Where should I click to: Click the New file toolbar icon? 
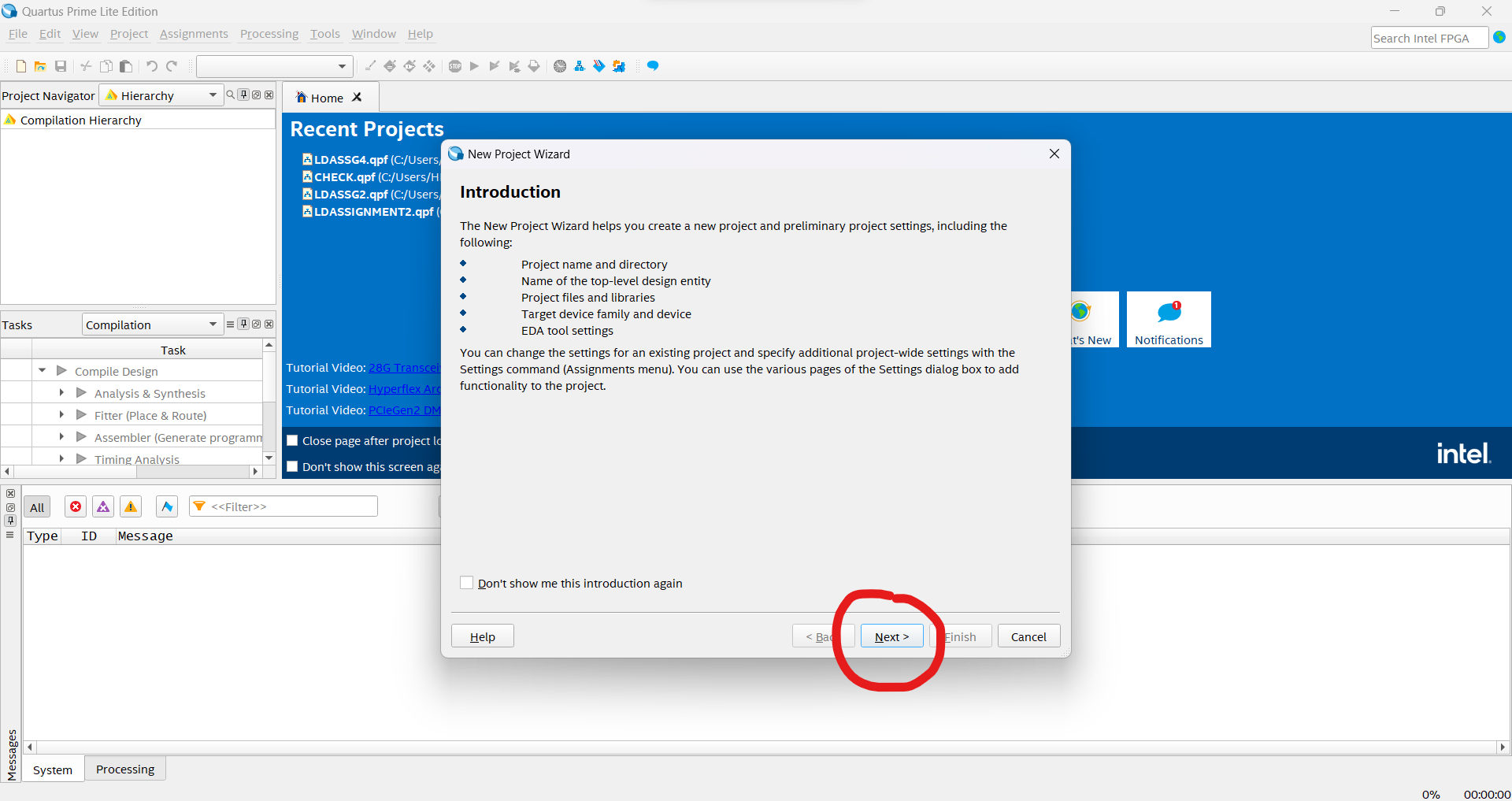21,66
